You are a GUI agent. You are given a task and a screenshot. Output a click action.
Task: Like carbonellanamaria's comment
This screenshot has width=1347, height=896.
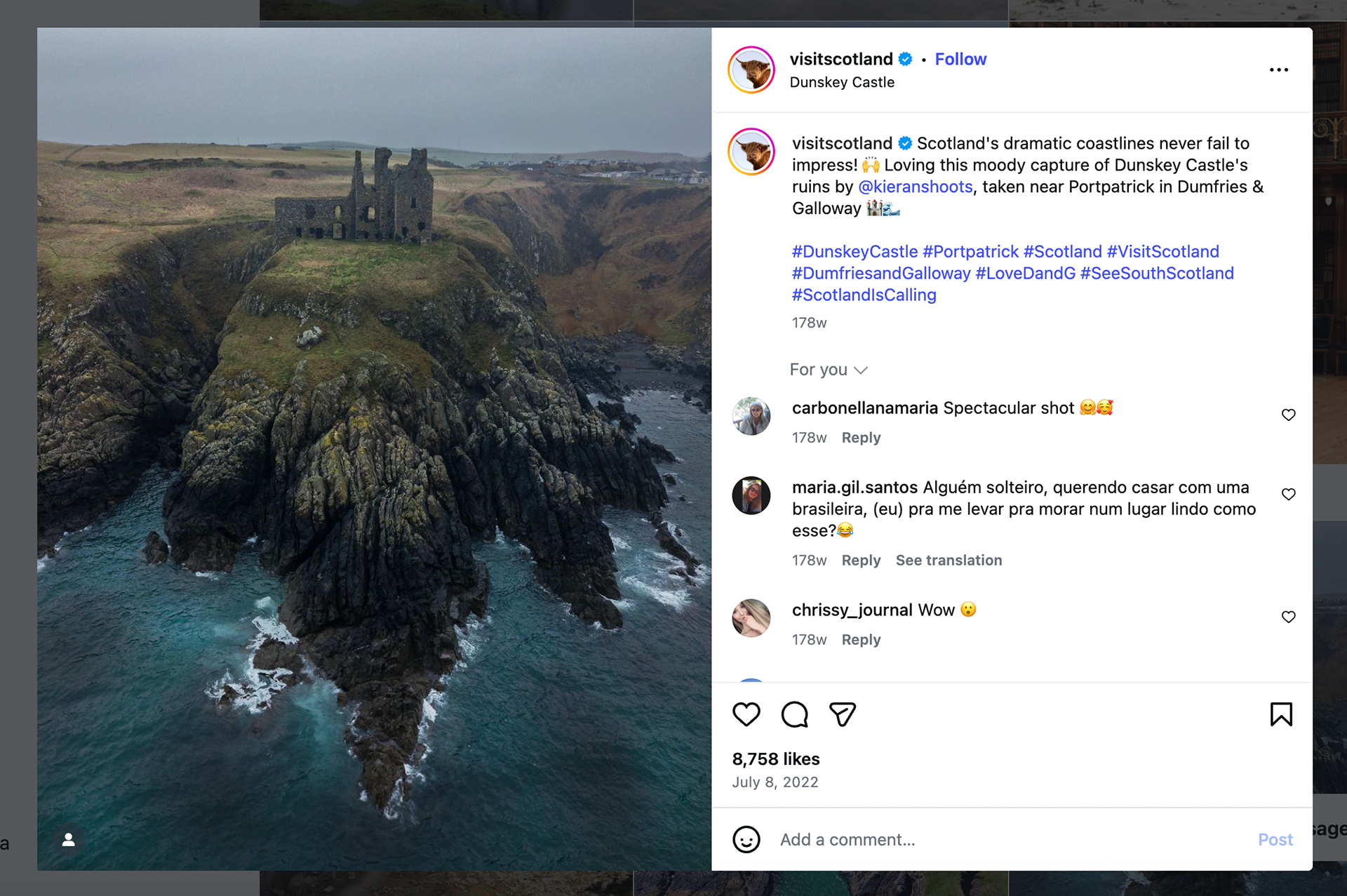[x=1288, y=415]
